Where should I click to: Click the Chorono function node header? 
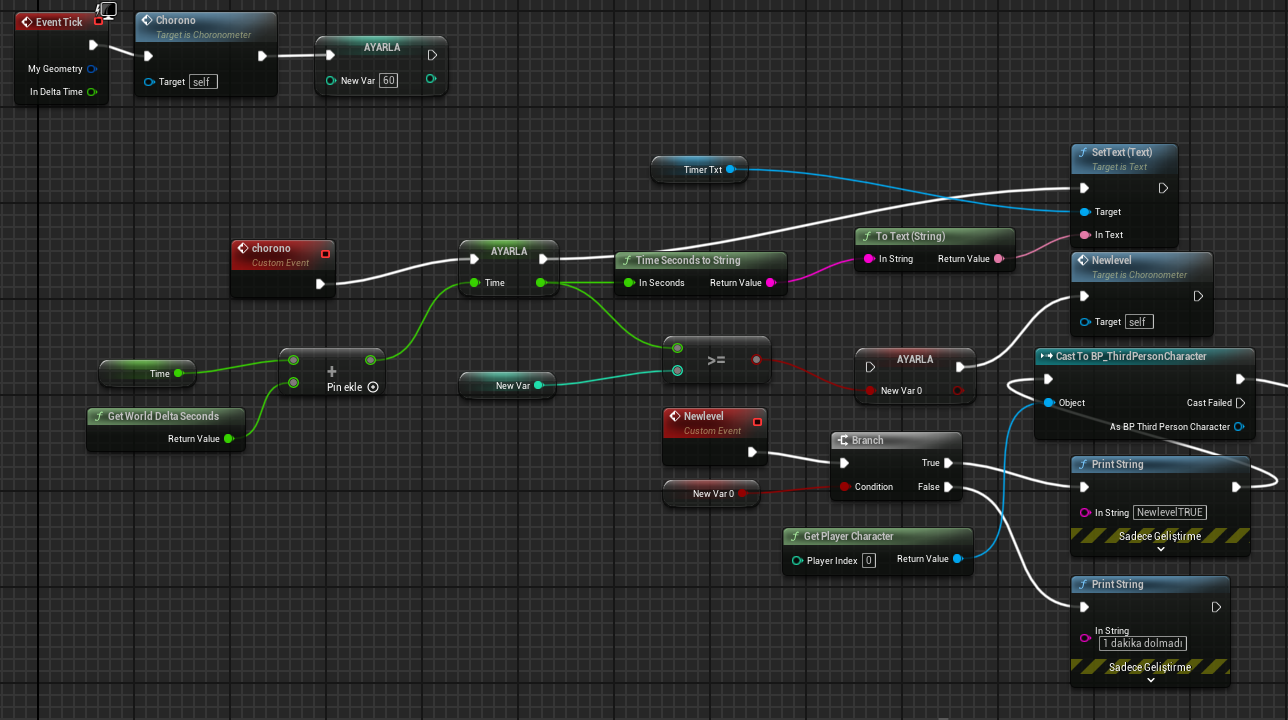(206, 26)
